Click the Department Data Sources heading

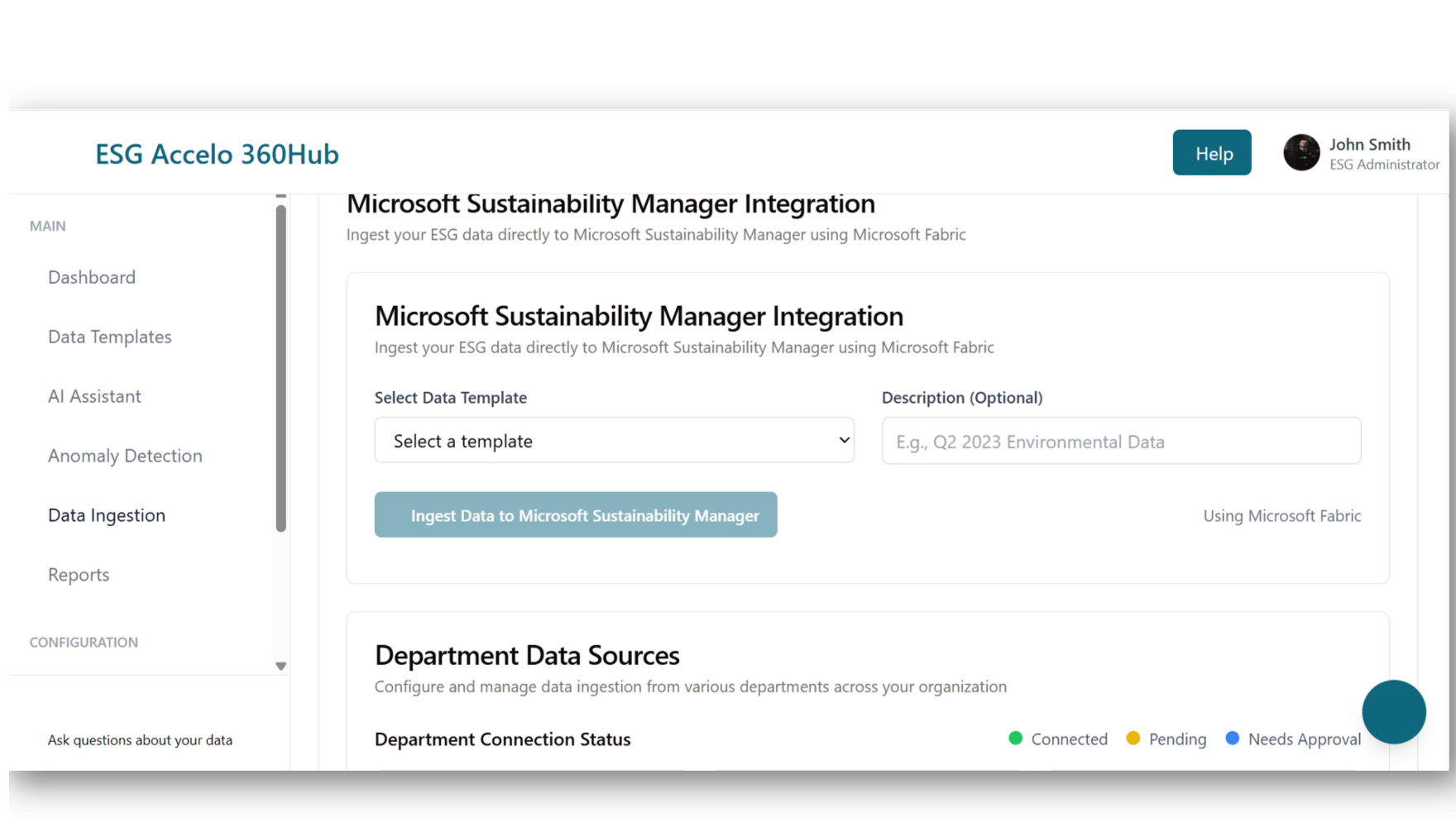coord(527,655)
